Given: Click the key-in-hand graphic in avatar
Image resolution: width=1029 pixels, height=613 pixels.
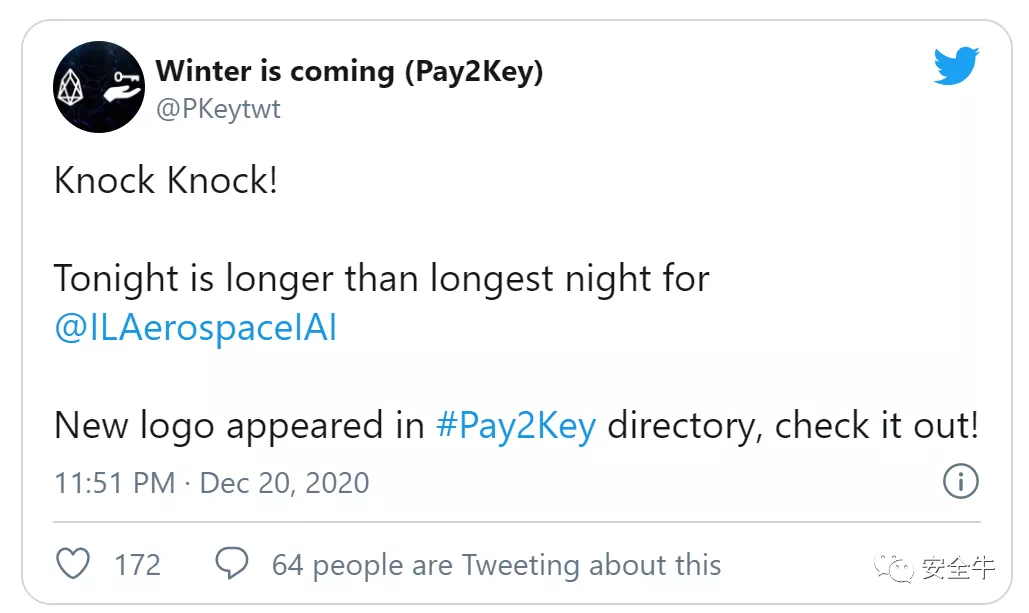Looking at the screenshot, I should coord(123,88).
